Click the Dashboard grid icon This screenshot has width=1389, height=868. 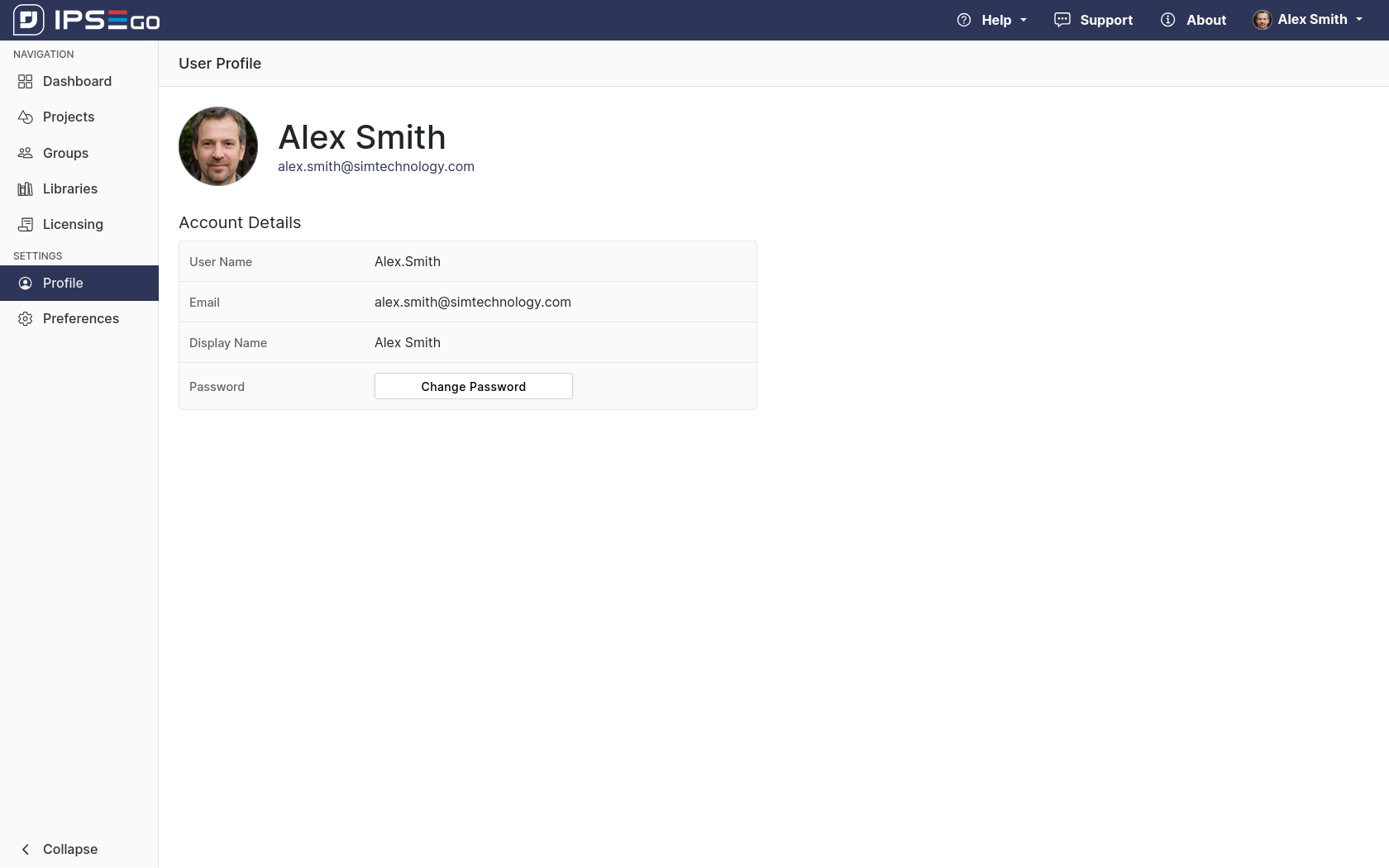point(26,81)
